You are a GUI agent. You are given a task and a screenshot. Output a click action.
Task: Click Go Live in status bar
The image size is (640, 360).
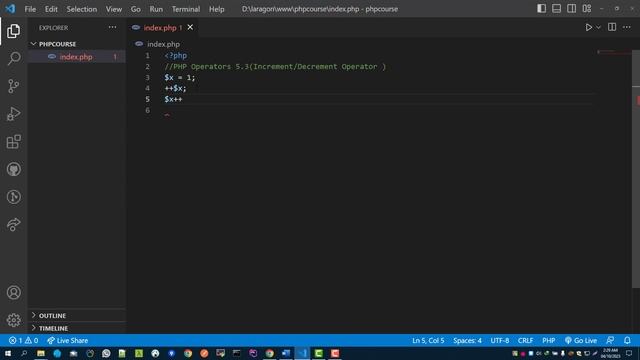tap(581, 340)
